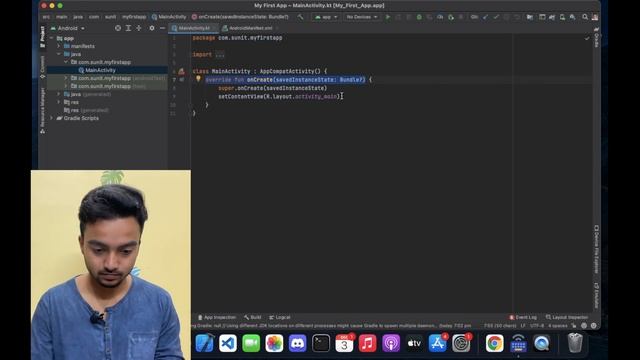Click the inspection checkmark at editor top right
640x360 pixels.
point(587,38)
